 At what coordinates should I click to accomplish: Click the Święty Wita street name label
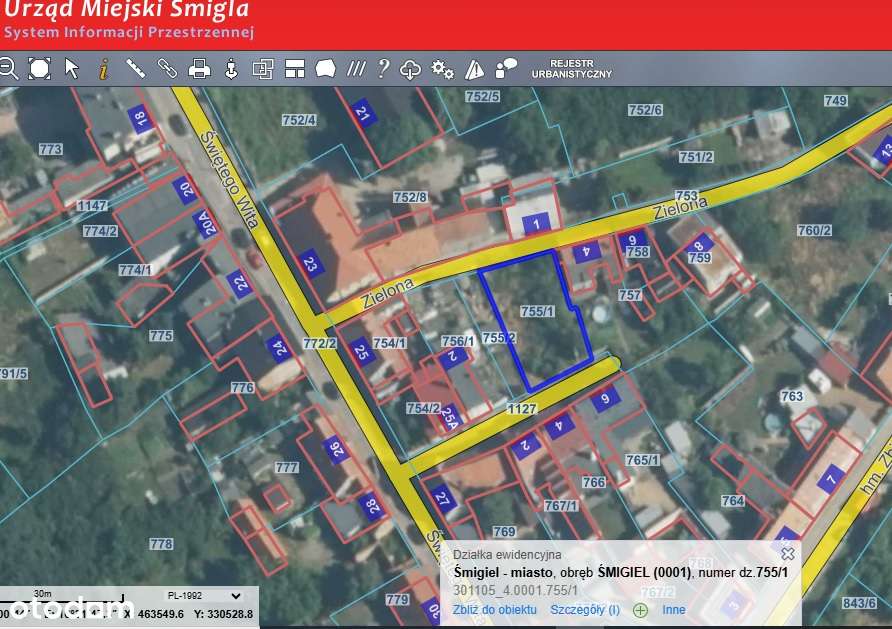[230, 179]
